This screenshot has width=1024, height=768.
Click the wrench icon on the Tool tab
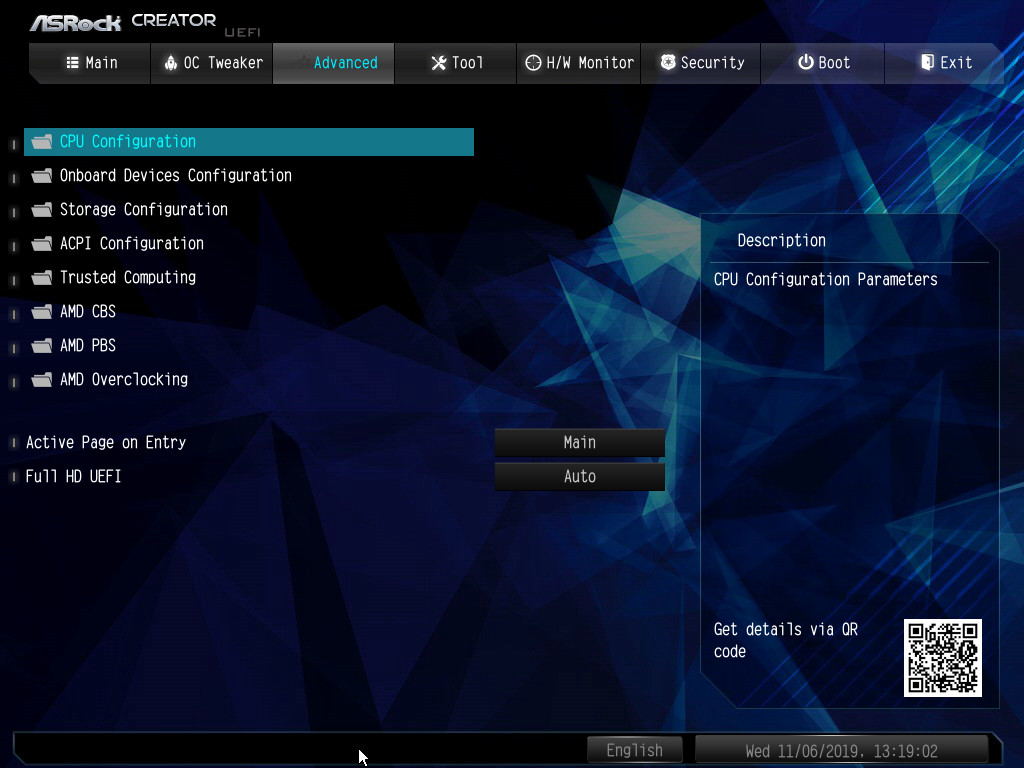[x=438, y=63]
